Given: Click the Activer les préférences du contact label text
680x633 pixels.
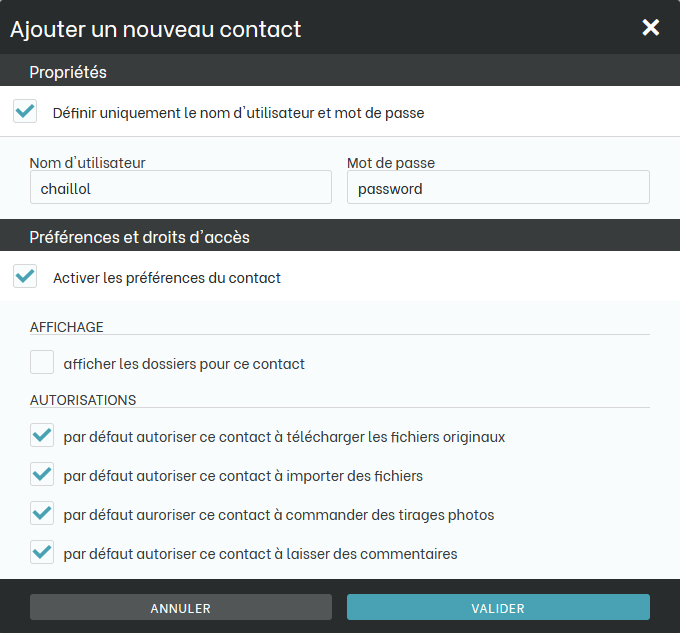Looking at the screenshot, I should (x=167, y=278).
